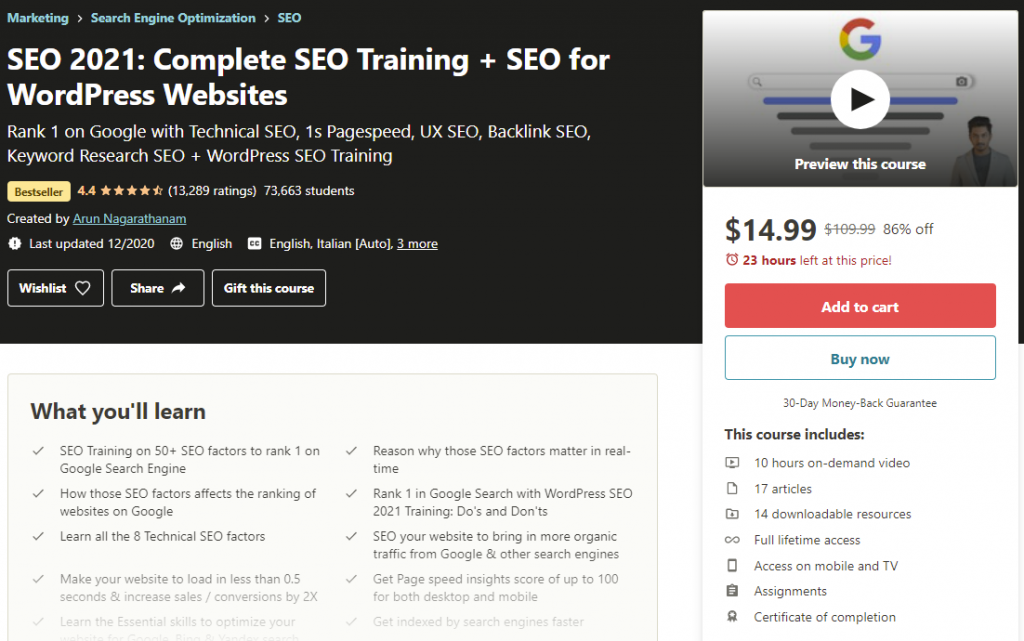This screenshot has height=641, width=1024.
Task: Click the on-demand video icon
Action: 732,463
